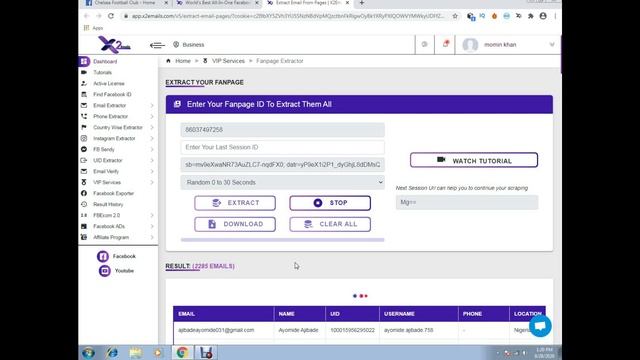Viewport: 640px width, 360px height.
Task: Click UID Extractor icon
Action: 84,160
